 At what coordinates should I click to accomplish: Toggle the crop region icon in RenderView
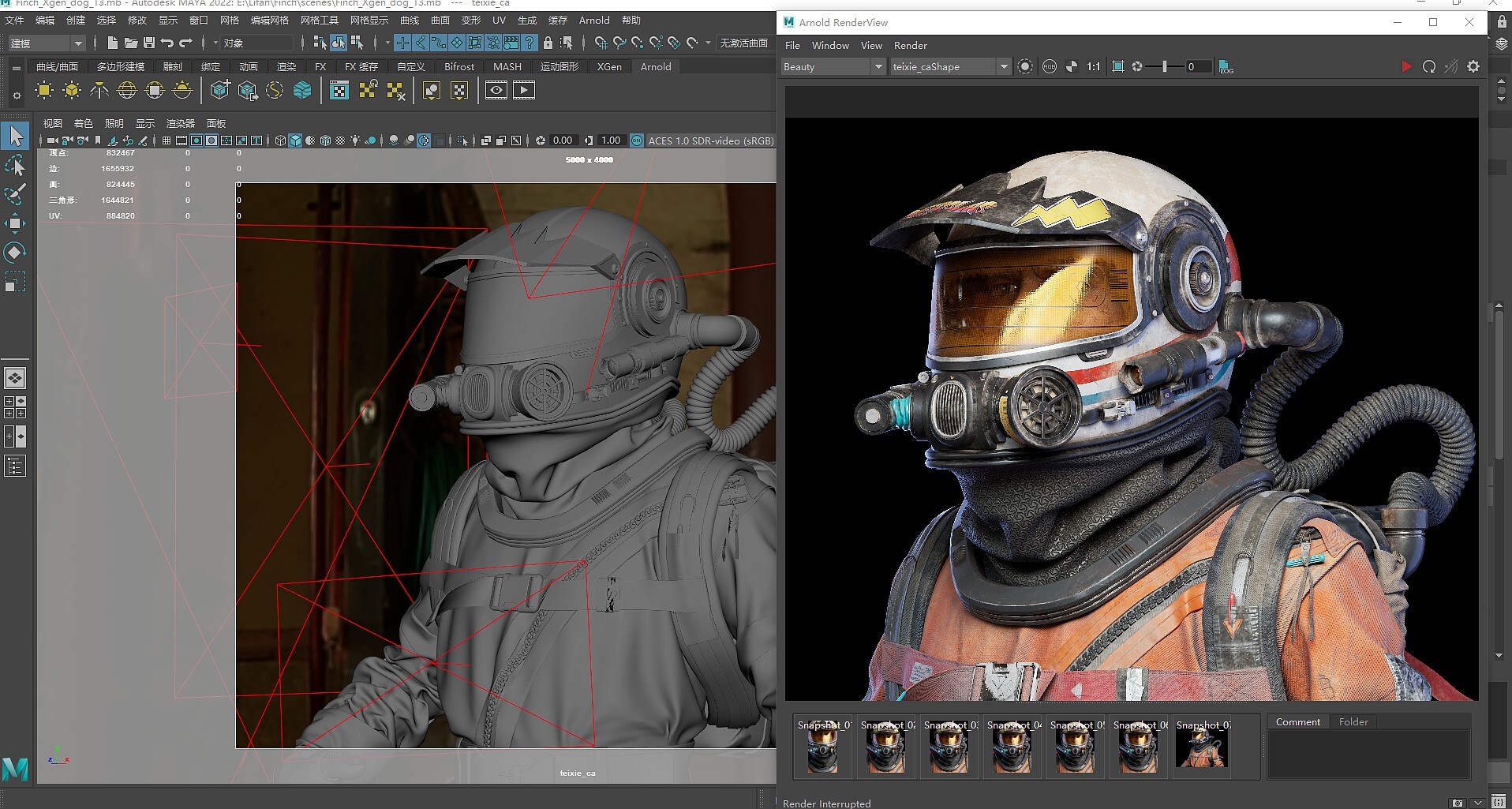[1117, 67]
